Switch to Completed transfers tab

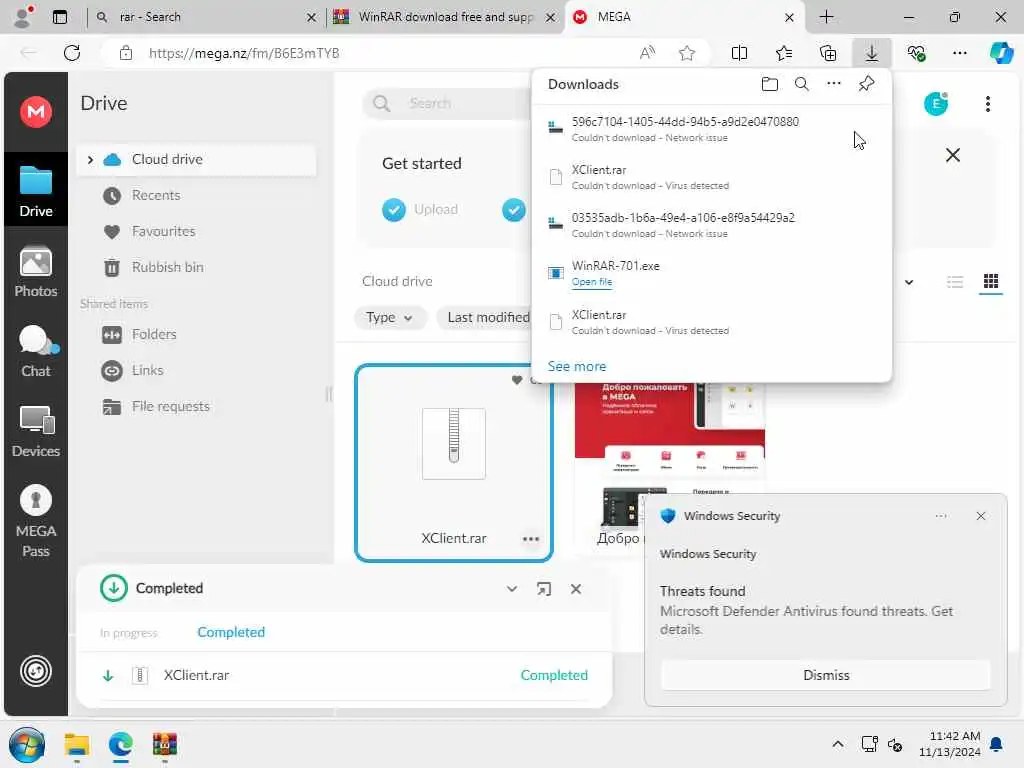(x=231, y=632)
